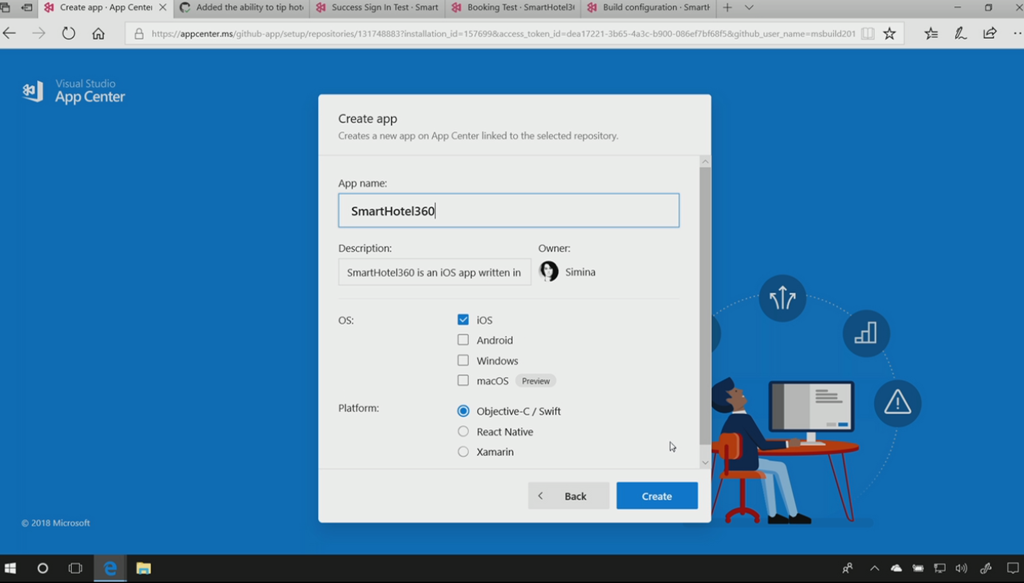Switch to the Booking Test tab
This screenshot has height=583, width=1024.
[x=512, y=8]
